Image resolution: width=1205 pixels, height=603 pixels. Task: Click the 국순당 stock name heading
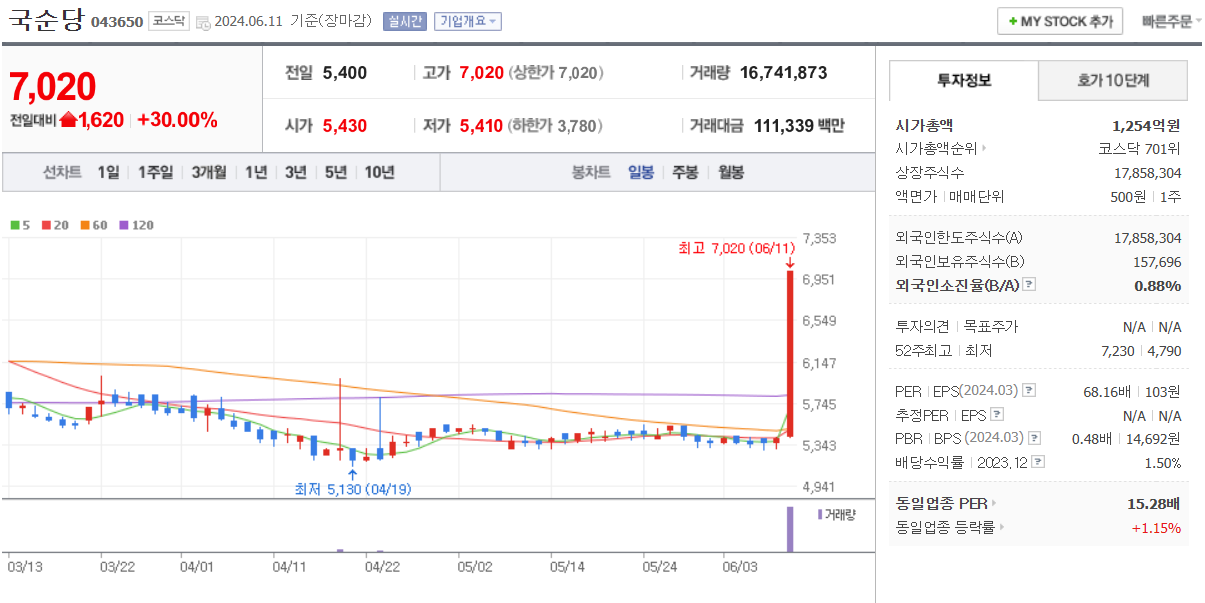46,20
